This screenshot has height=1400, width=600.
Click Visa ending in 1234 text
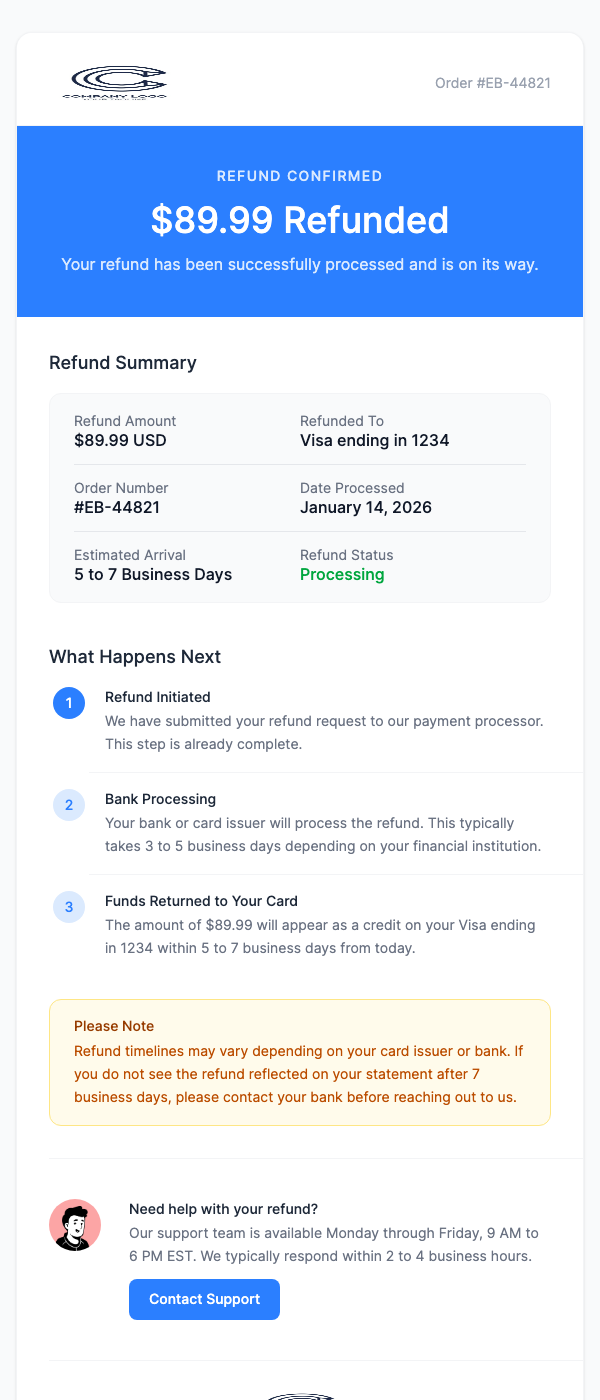tap(374, 440)
